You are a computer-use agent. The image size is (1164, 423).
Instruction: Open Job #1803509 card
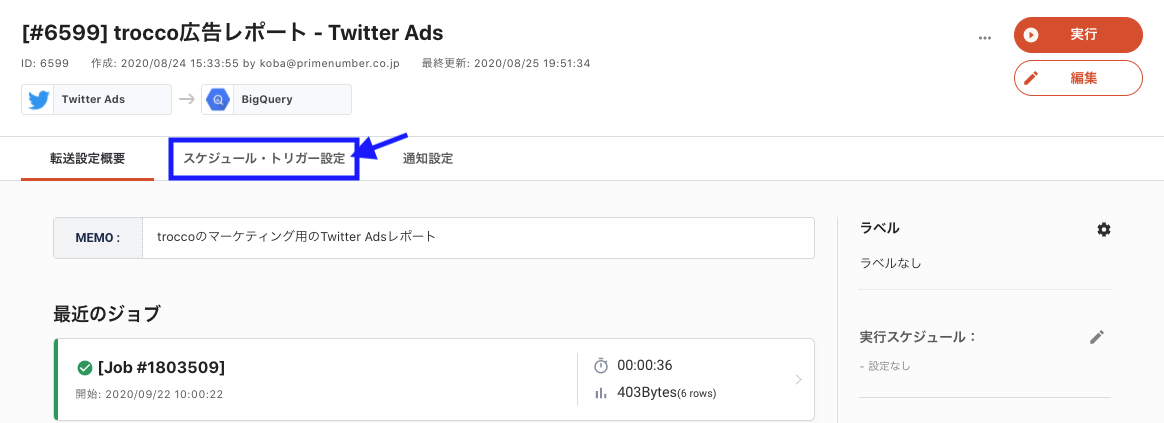pyautogui.click(x=434, y=379)
